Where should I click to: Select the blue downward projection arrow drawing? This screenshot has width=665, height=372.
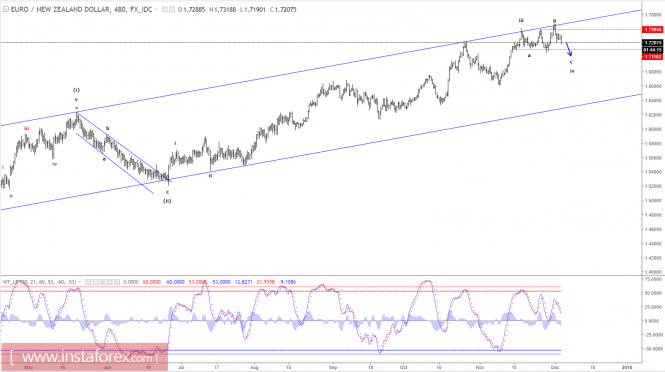[569, 49]
